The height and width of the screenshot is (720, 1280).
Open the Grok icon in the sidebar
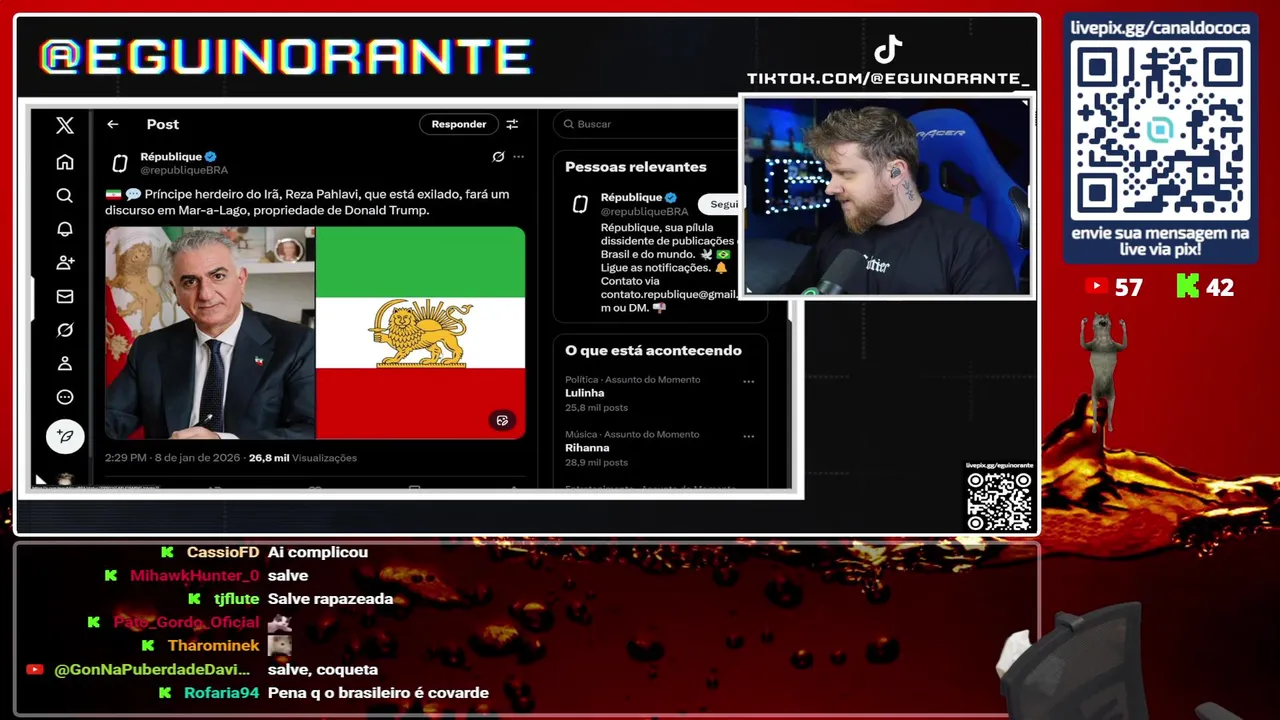click(65, 329)
